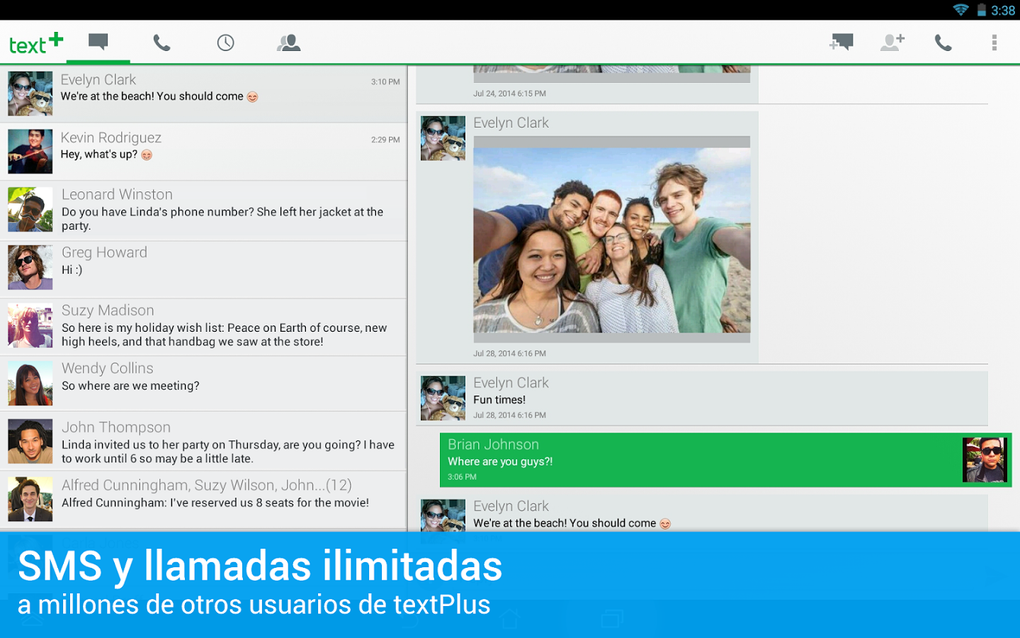Viewport: 1020px width, 638px height.
Task: Click the 2:29 PM timestamp
Action: (x=385, y=140)
